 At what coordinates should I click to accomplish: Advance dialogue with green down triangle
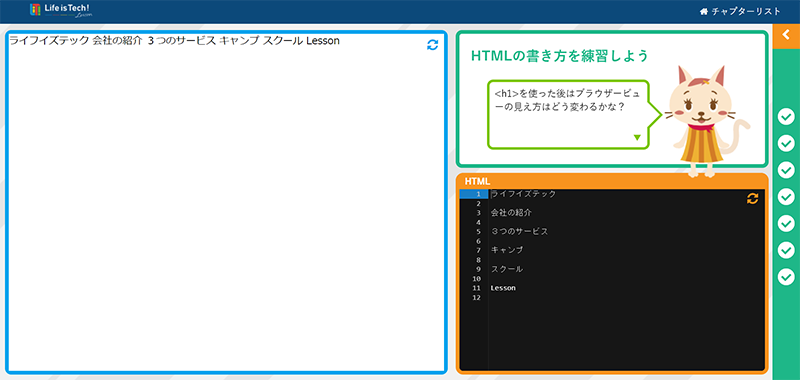pos(637,137)
